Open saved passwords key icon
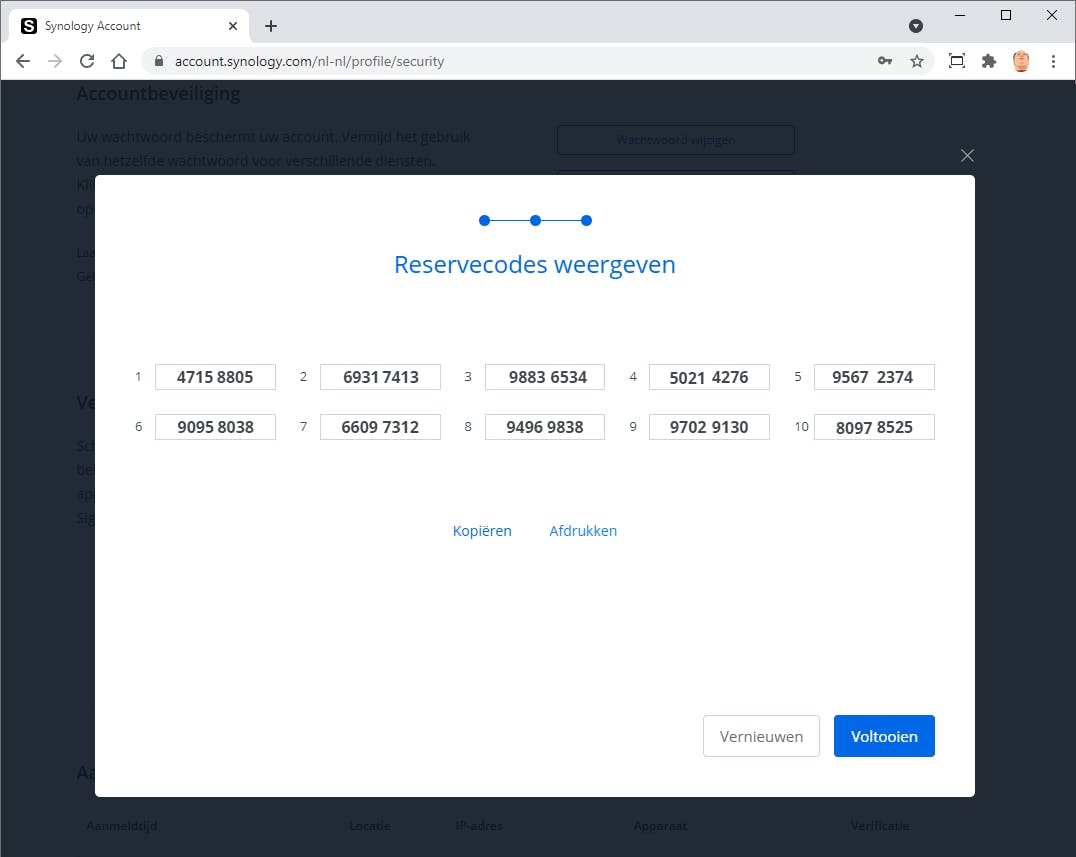 pyautogui.click(x=885, y=61)
